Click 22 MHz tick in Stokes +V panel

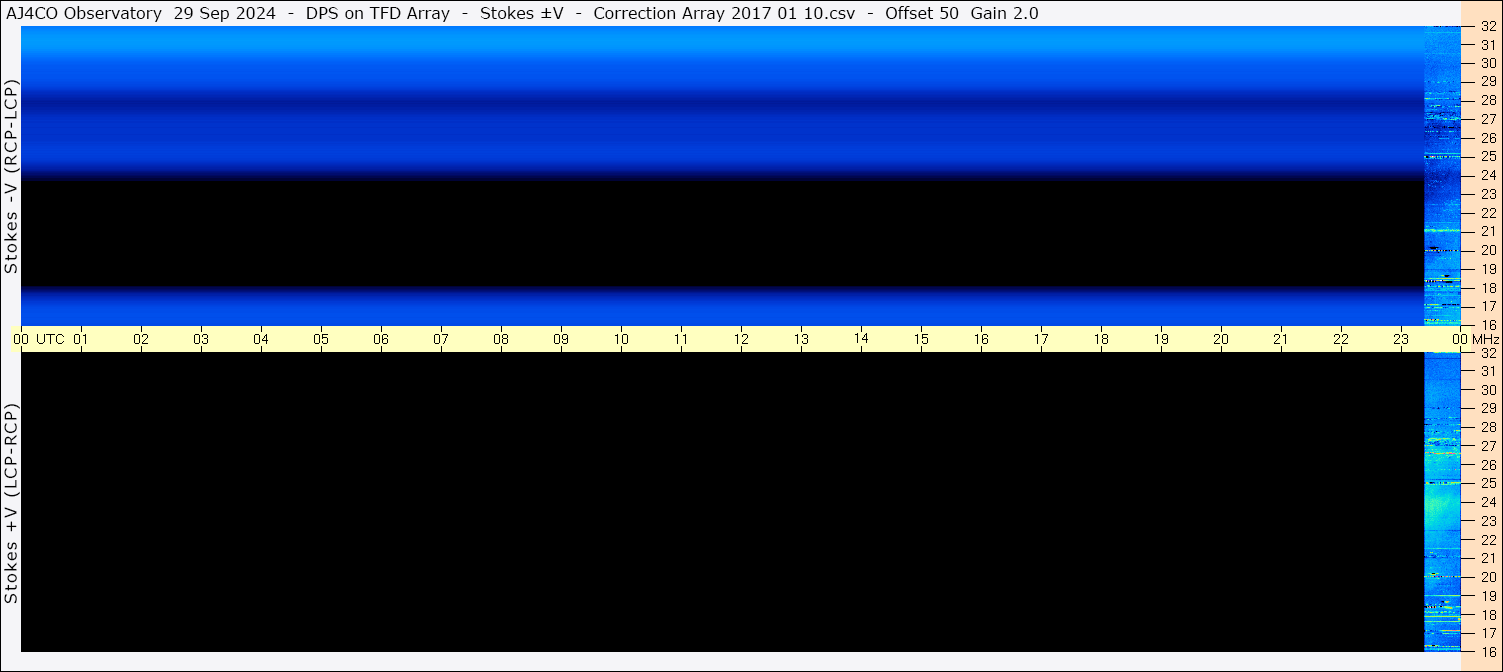click(1488, 540)
